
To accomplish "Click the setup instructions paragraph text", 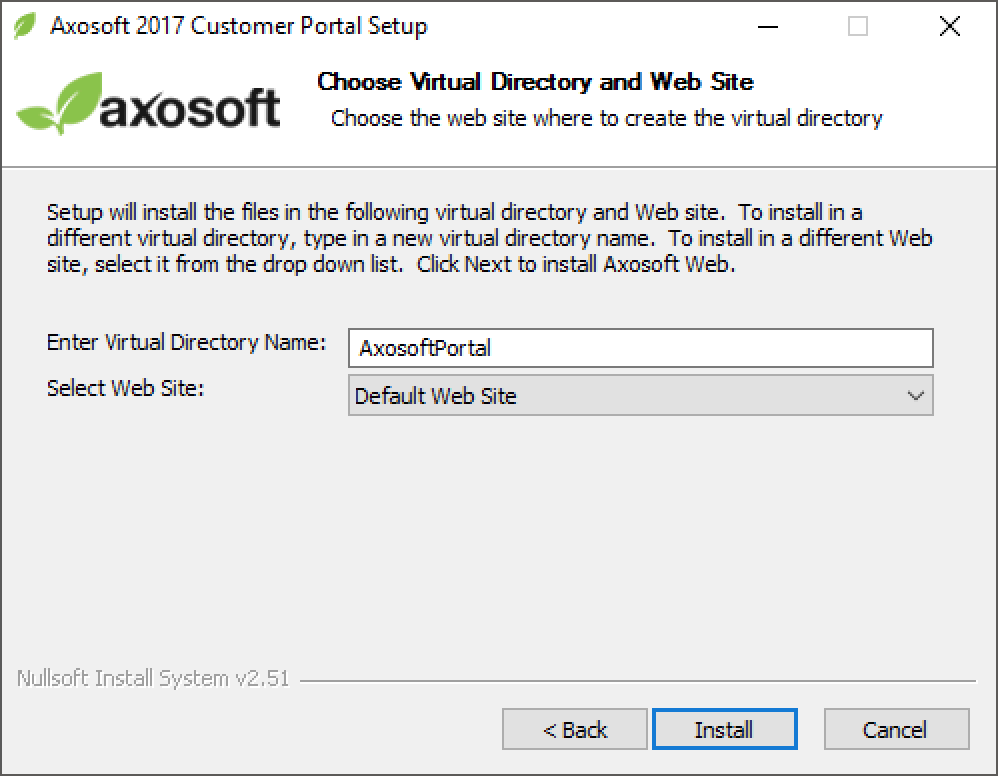I will point(490,238).
